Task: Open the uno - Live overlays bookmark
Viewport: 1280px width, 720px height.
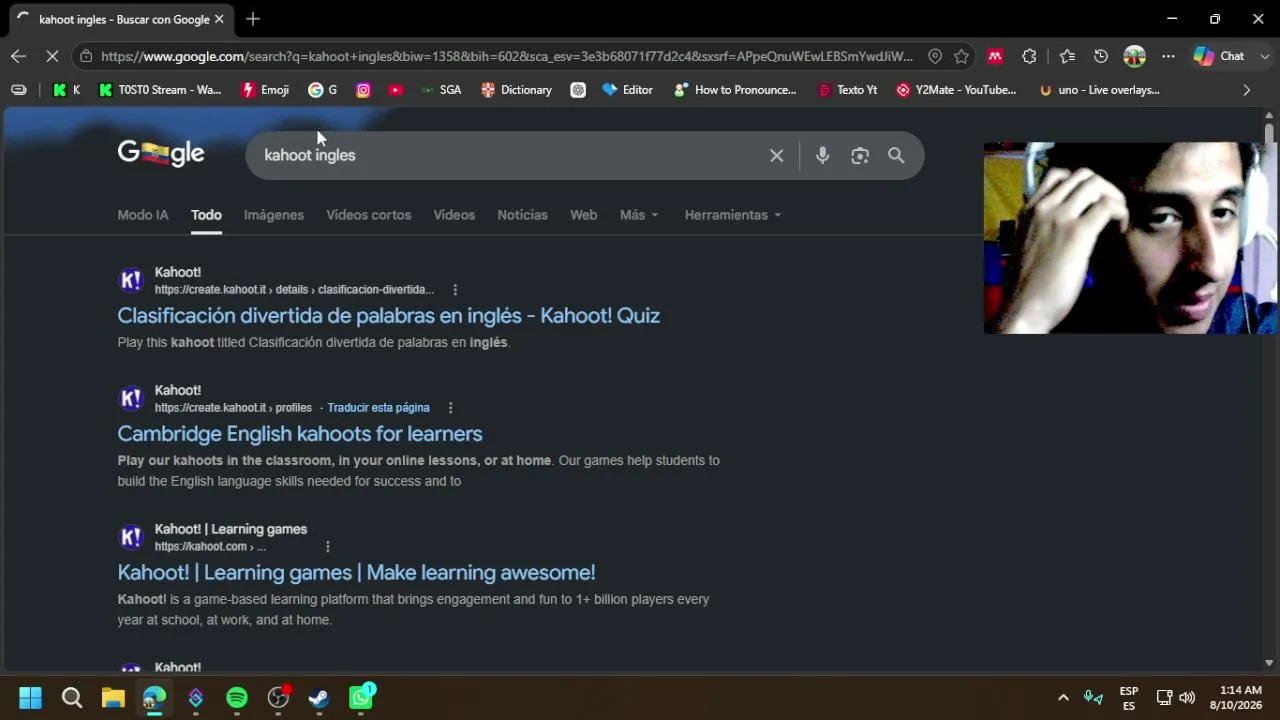Action: (x=1099, y=90)
